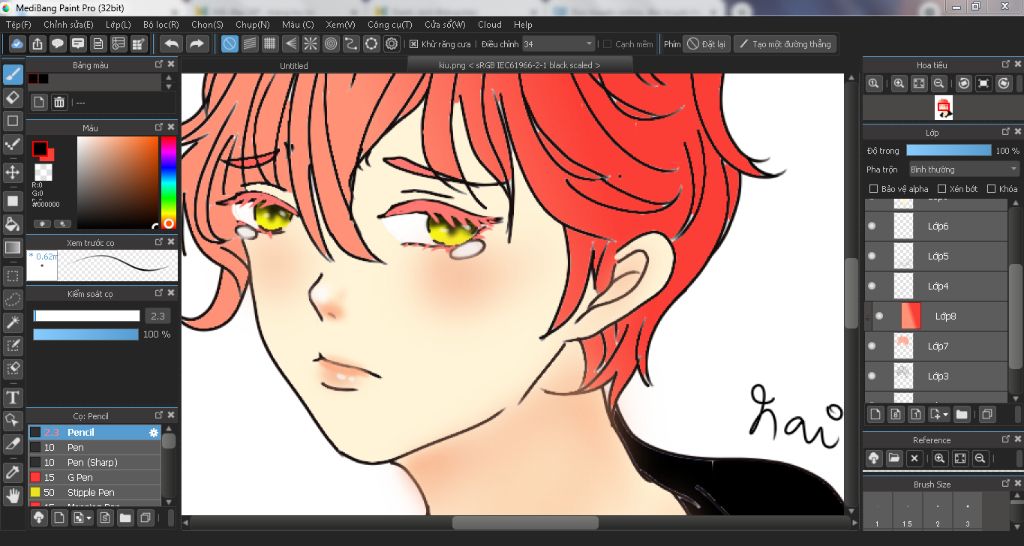Hide layer Lớp5

(x=871, y=256)
